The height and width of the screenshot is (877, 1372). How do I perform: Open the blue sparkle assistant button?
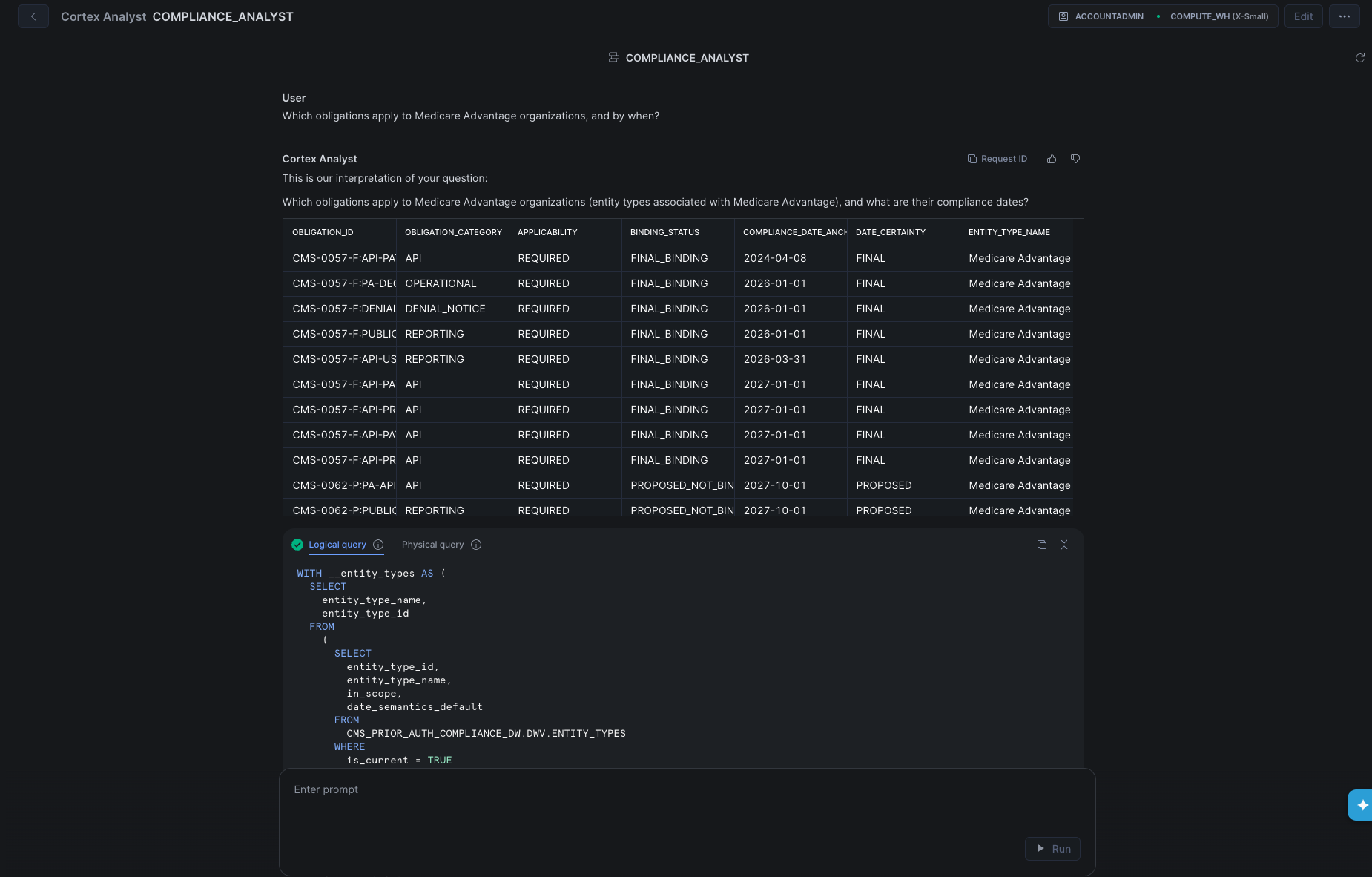[x=1360, y=805]
